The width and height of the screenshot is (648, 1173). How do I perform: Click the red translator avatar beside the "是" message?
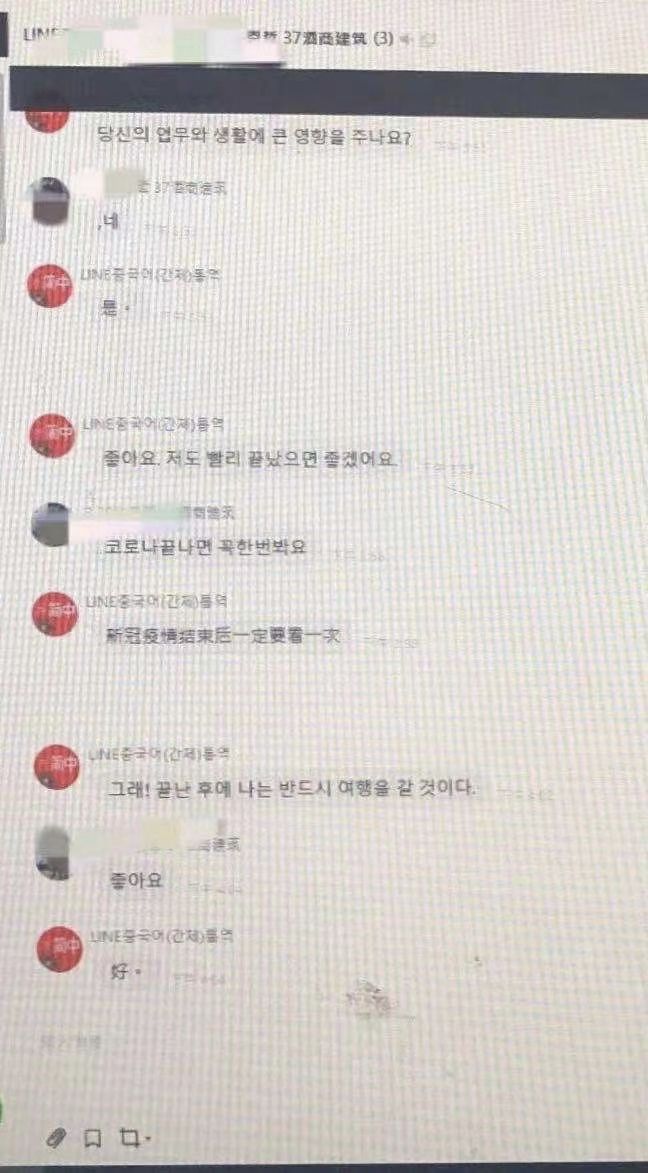pos(49,285)
